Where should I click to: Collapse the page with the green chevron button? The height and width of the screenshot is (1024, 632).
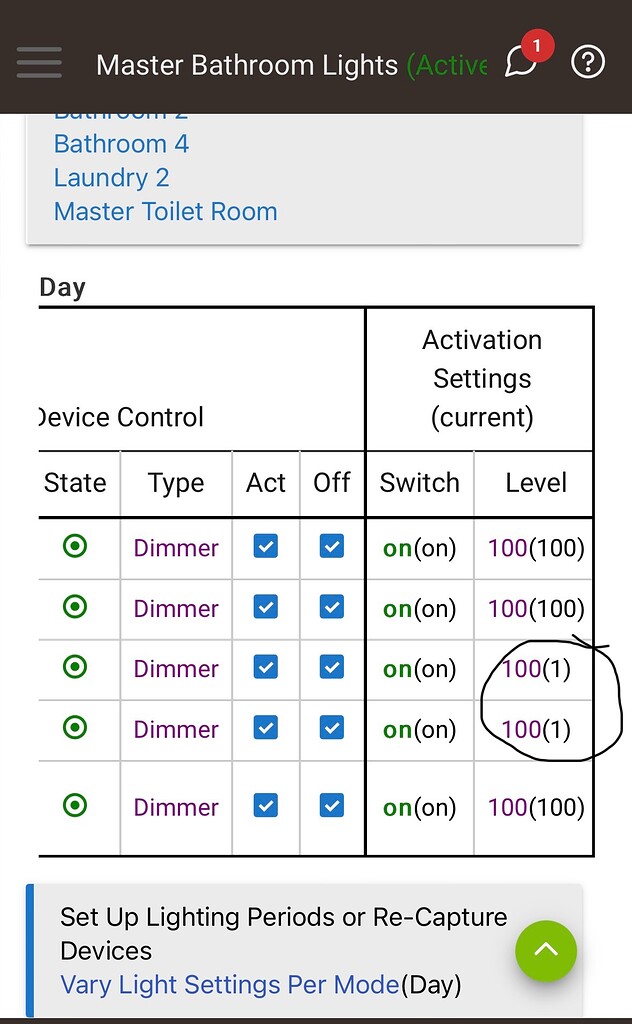coord(546,951)
